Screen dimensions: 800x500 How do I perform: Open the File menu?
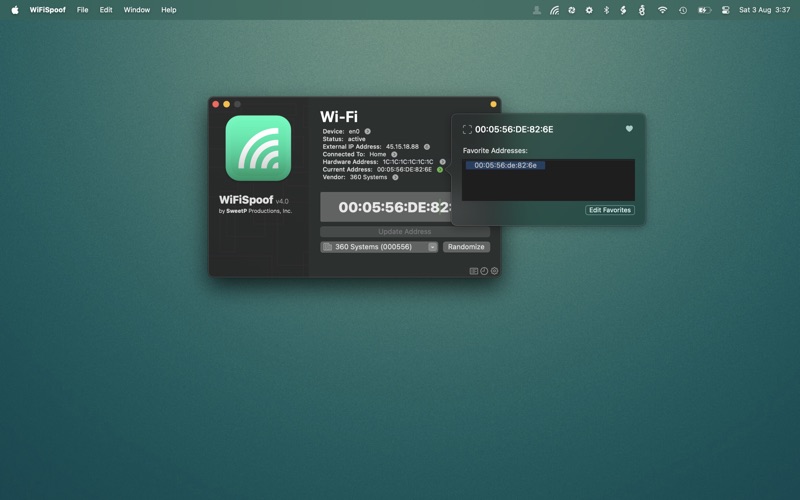click(82, 10)
